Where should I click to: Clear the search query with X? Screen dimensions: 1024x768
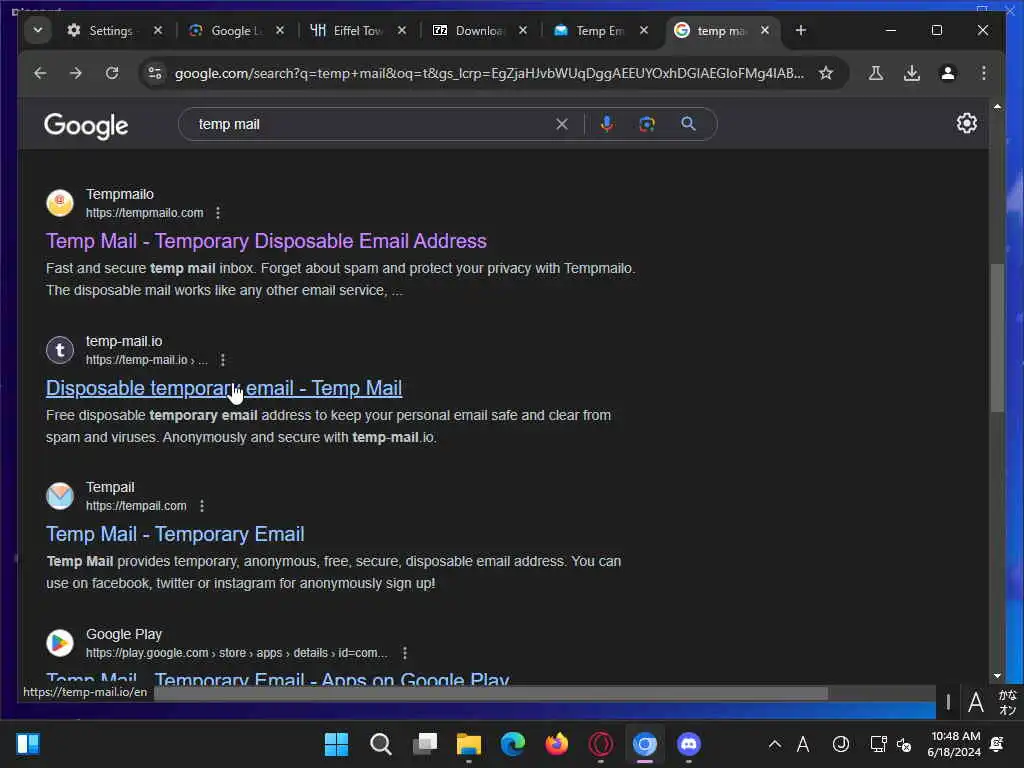[x=562, y=124]
